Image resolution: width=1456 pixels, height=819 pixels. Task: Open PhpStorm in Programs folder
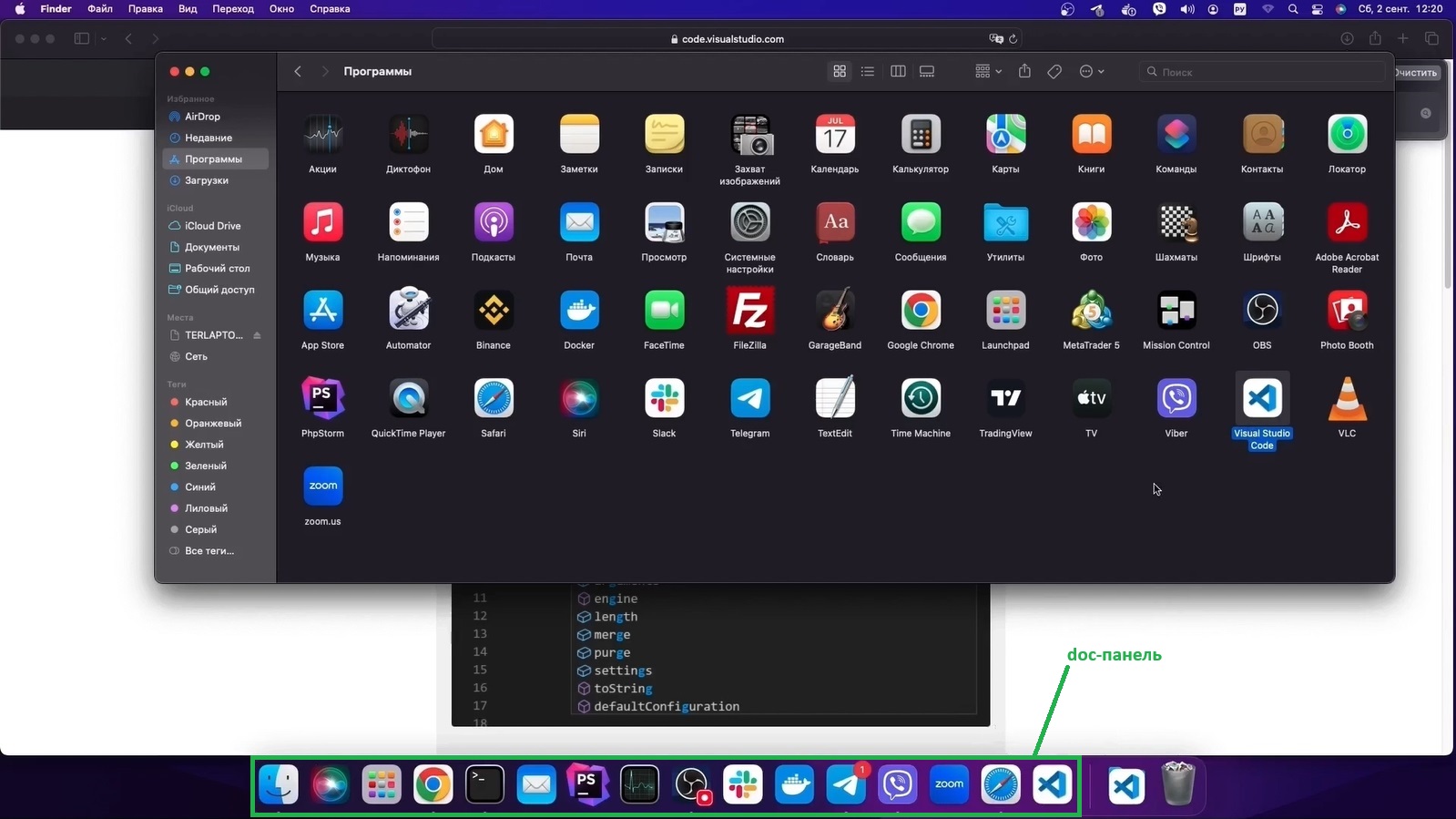point(322,398)
